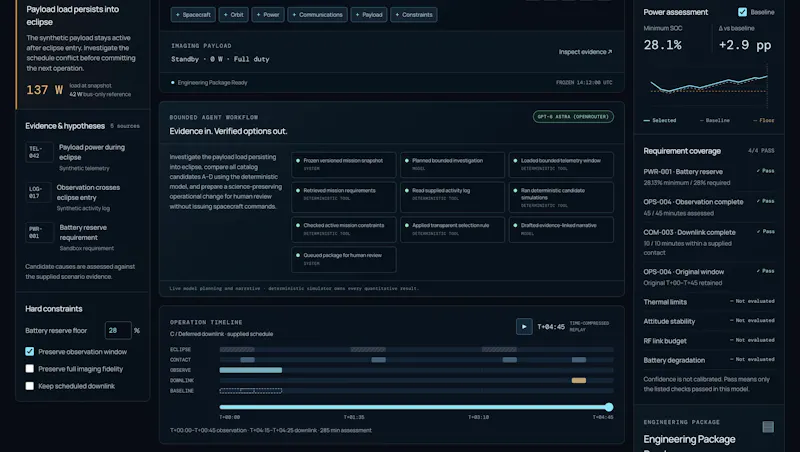800x452 pixels.
Task: Click the Power chip
Action: point(268,15)
